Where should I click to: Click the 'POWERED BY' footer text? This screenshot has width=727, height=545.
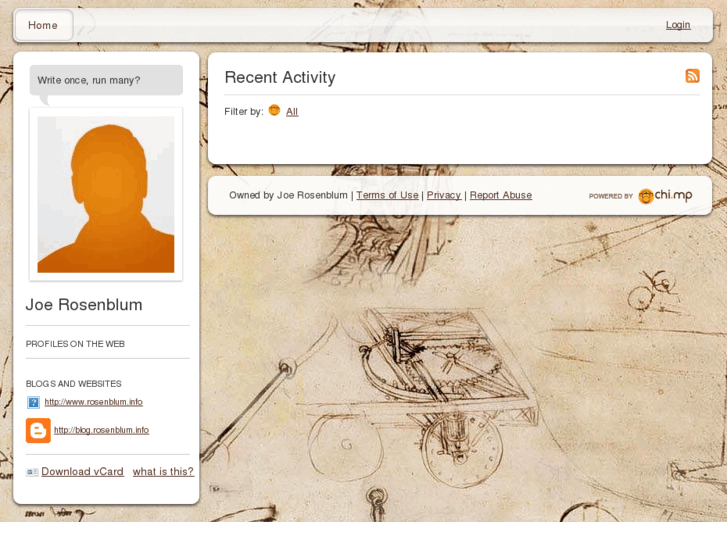[x=611, y=196]
